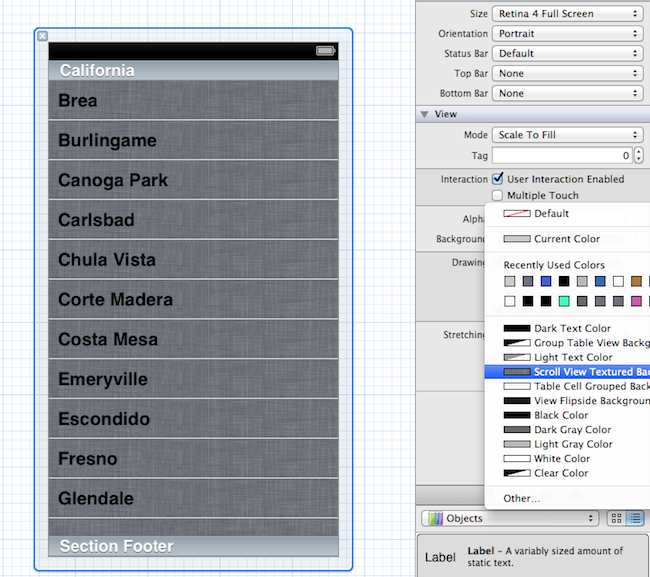Open the Status Bar dropdown set to Default

tap(568, 53)
